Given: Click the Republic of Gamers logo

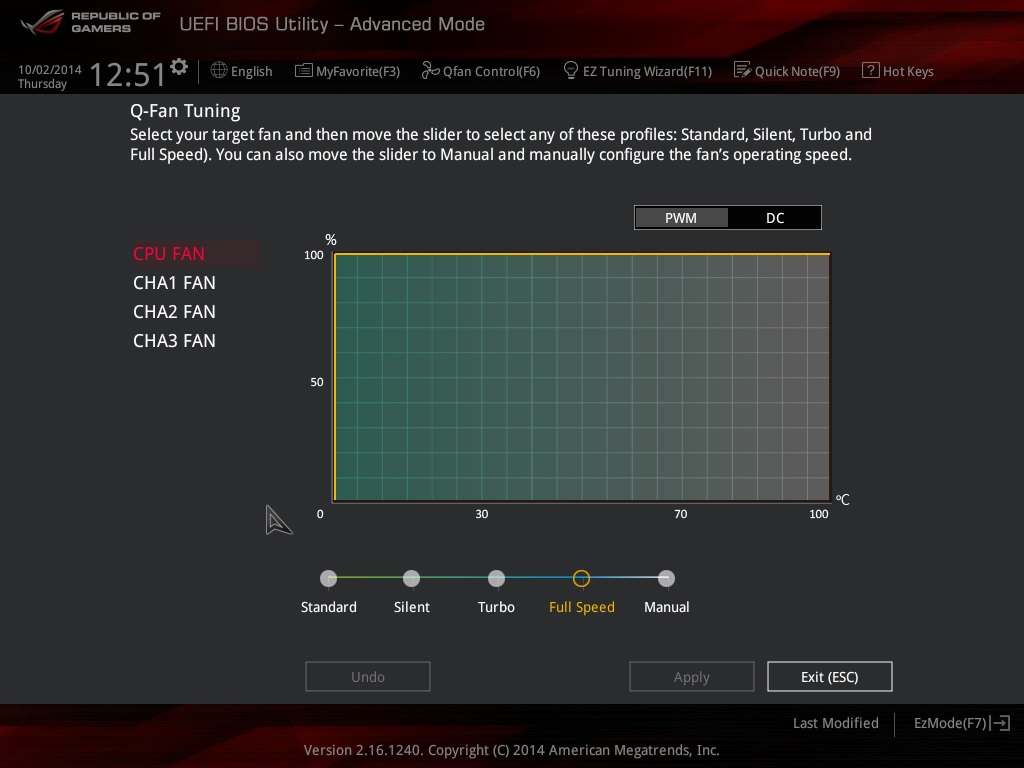Looking at the screenshot, I should coord(91,22).
